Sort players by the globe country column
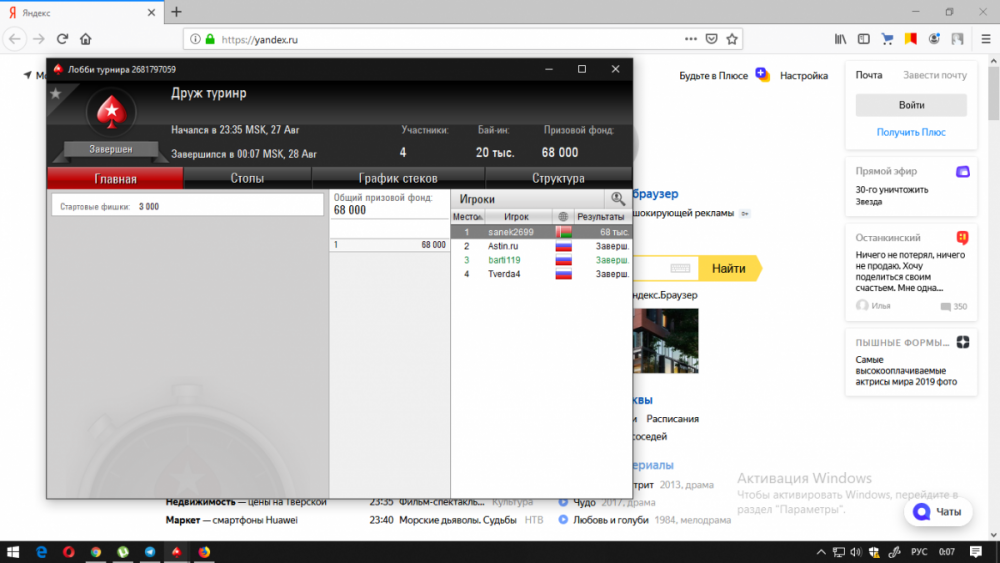 click(x=563, y=217)
